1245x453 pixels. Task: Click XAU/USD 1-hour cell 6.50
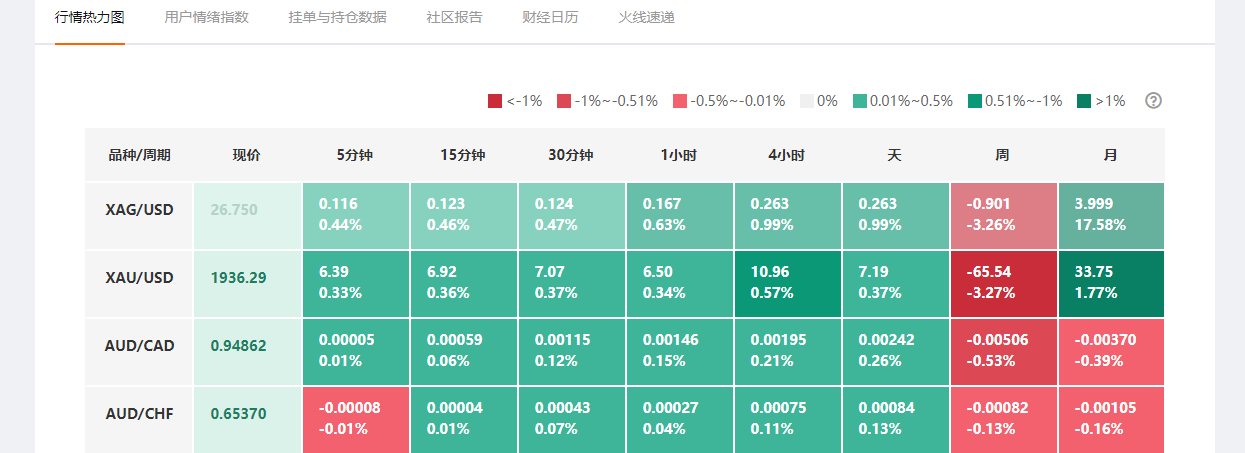679,284
